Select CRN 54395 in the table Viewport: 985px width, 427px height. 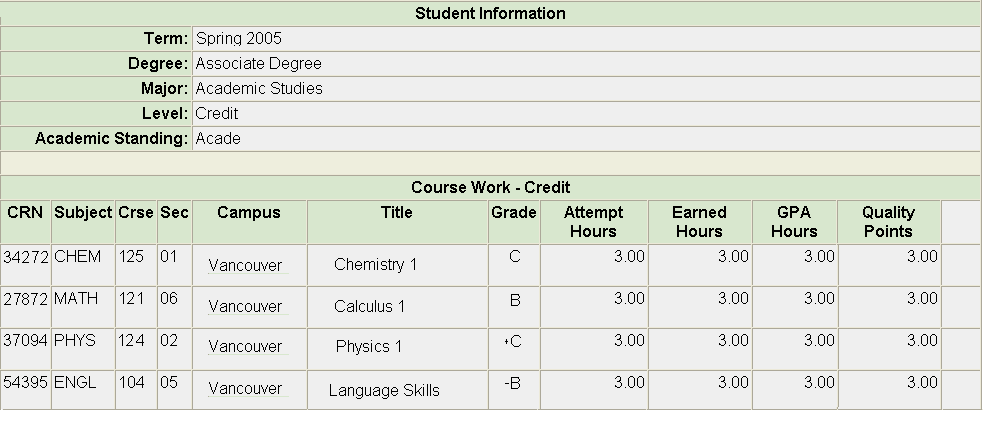(x=26, y=382)
